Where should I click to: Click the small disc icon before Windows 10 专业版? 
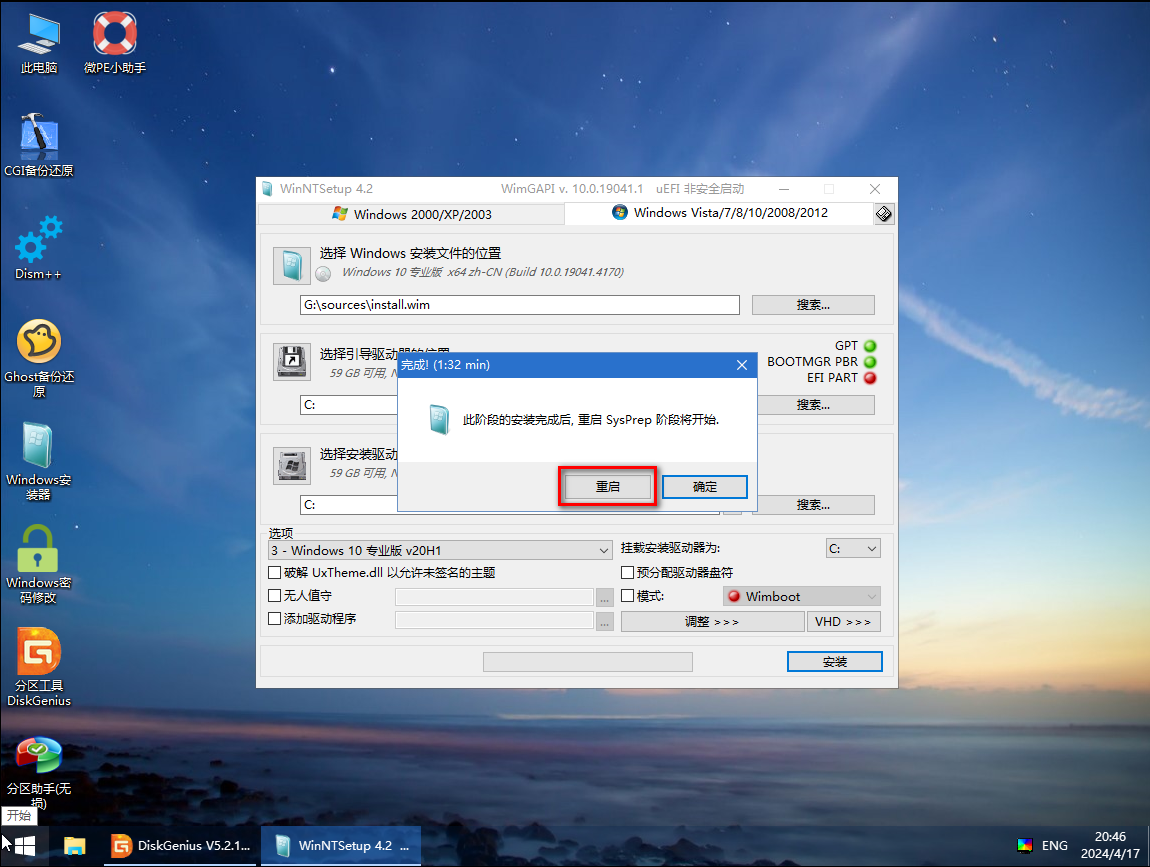tap(323, 274)
